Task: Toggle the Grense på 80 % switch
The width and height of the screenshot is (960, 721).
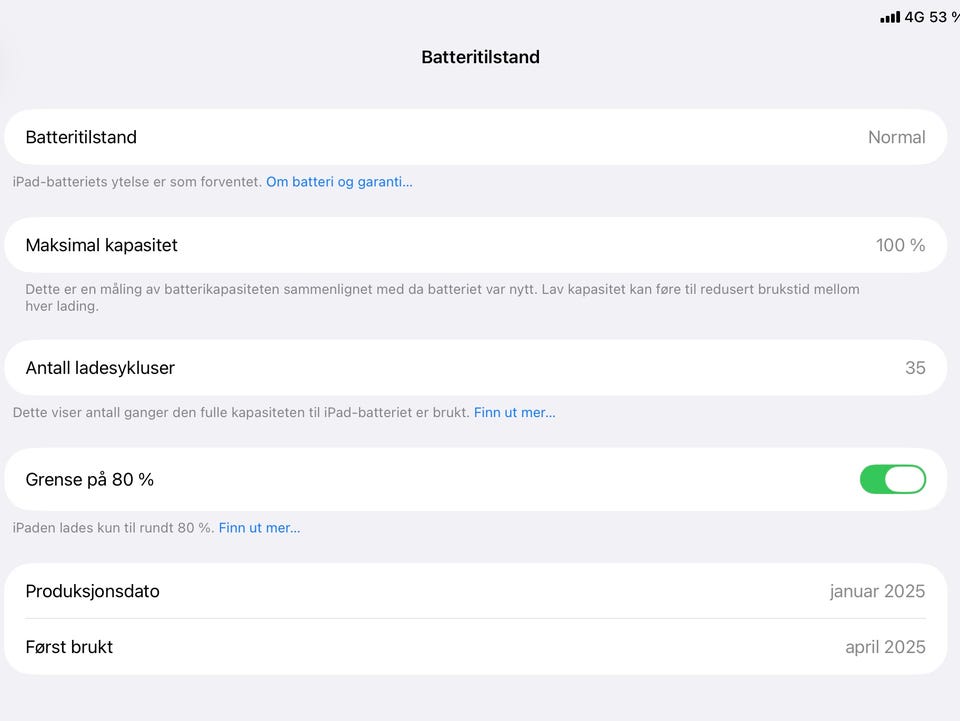Action: pos(892,480)
